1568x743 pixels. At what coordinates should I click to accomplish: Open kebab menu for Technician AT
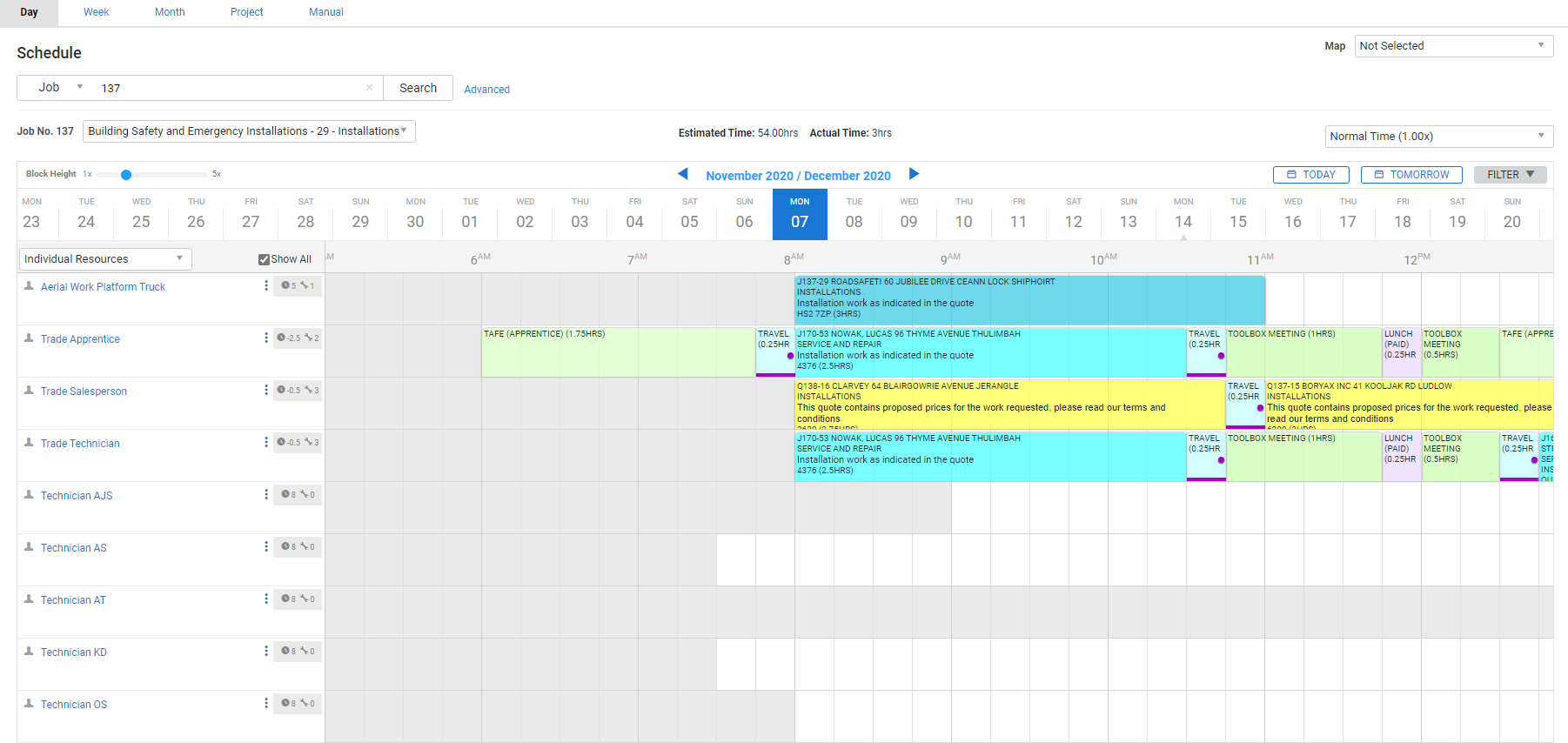coord(266,599)
